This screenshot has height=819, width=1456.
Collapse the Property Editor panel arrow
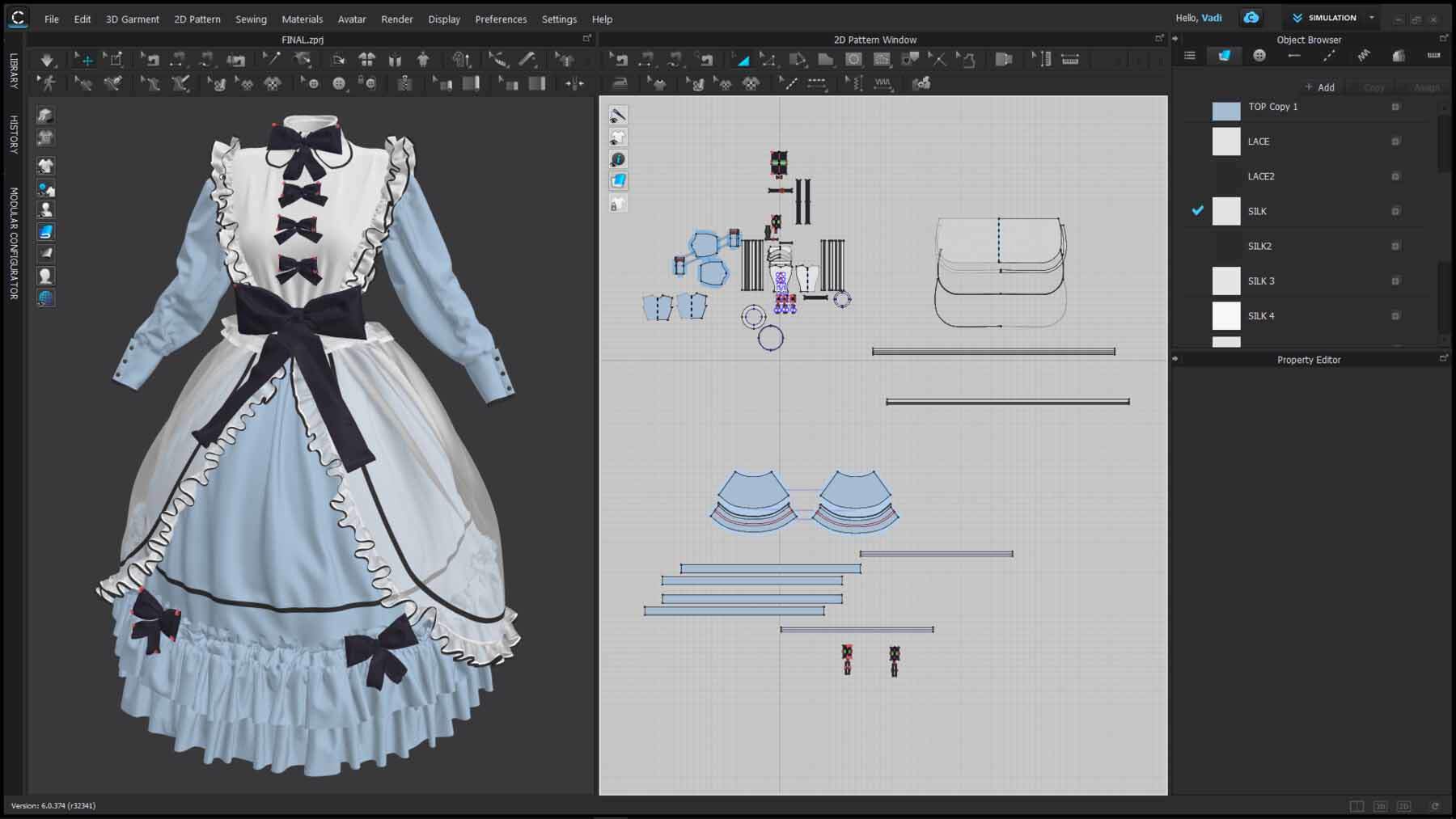(x=1175, y=359)
